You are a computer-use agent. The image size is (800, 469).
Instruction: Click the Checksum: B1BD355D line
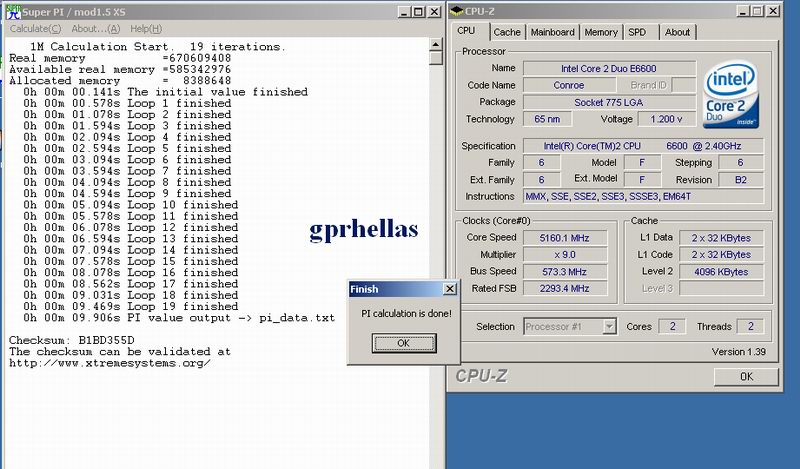[71, 340]
